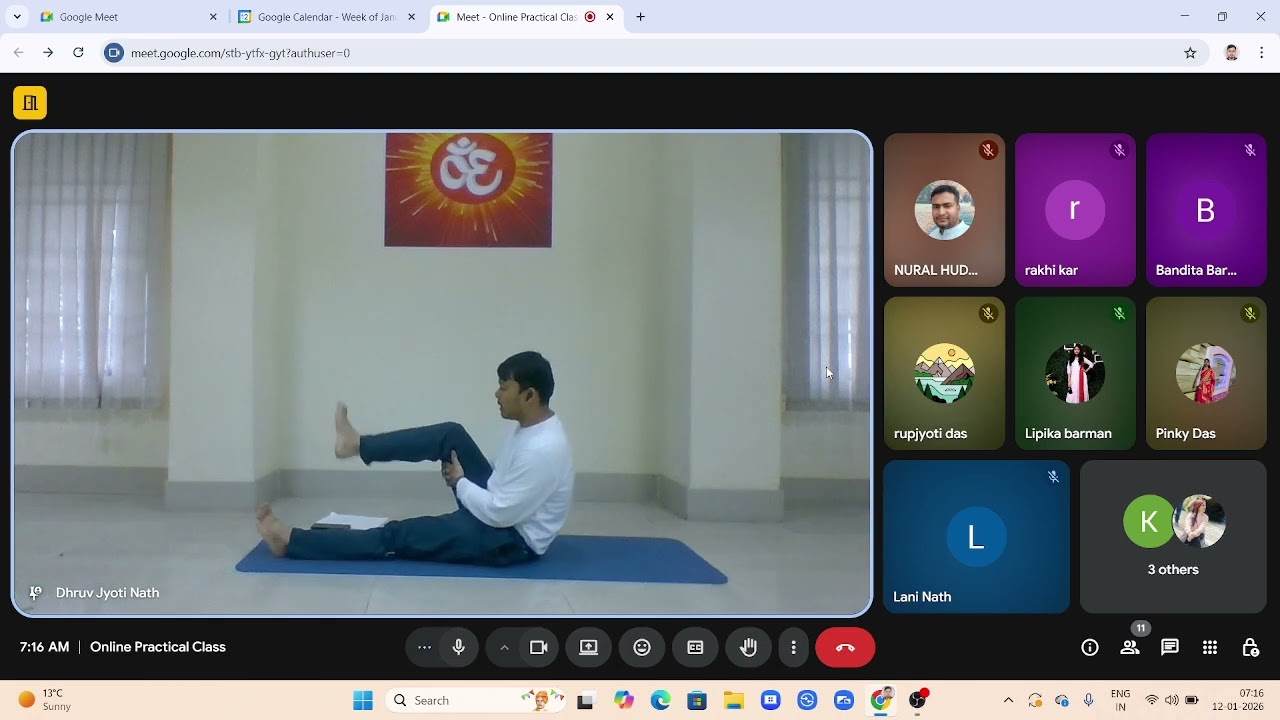The image size is (1280, 720).
Task: Click the red leave call button
Action: coord(845,647)
